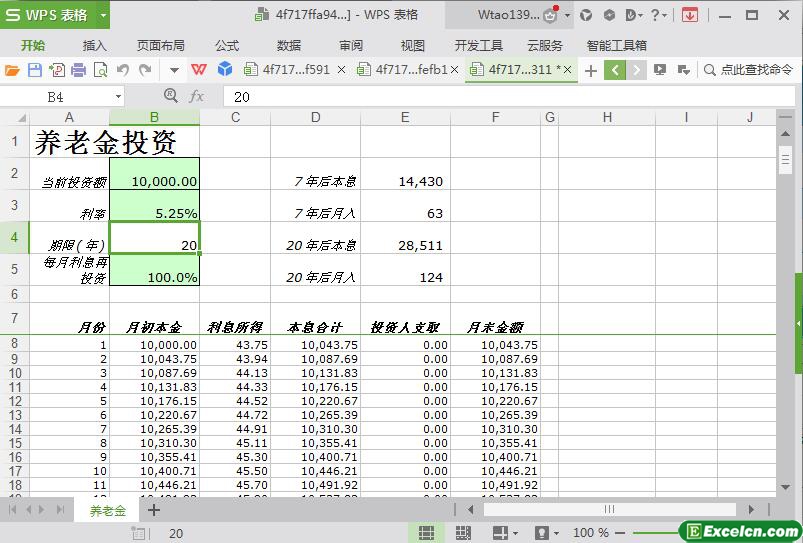The height and width of the screenshot is (543, 803).
Task: Click the red WPS home icon
Action: (x=200, y=70)
